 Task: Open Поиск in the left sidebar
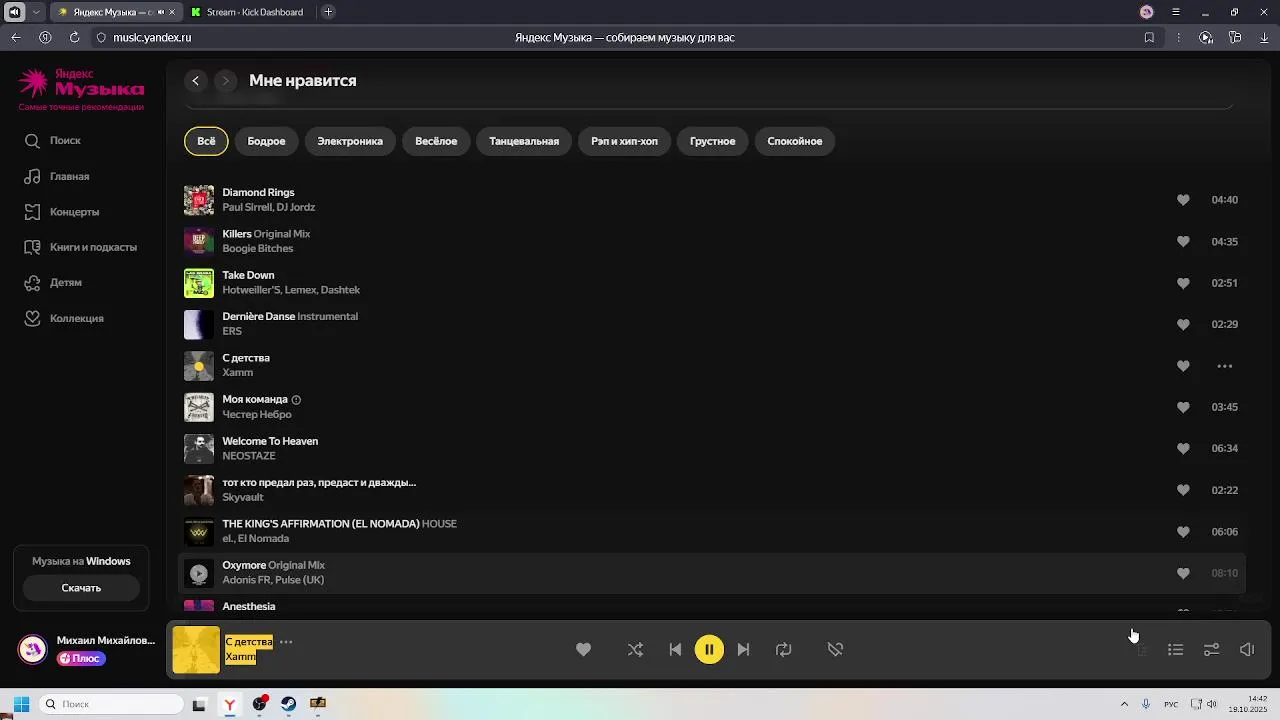[53, 141]
